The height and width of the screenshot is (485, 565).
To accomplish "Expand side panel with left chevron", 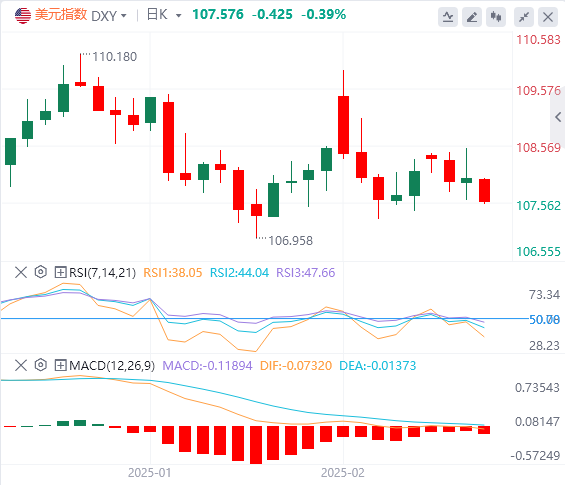I will (x=558, y=117).
